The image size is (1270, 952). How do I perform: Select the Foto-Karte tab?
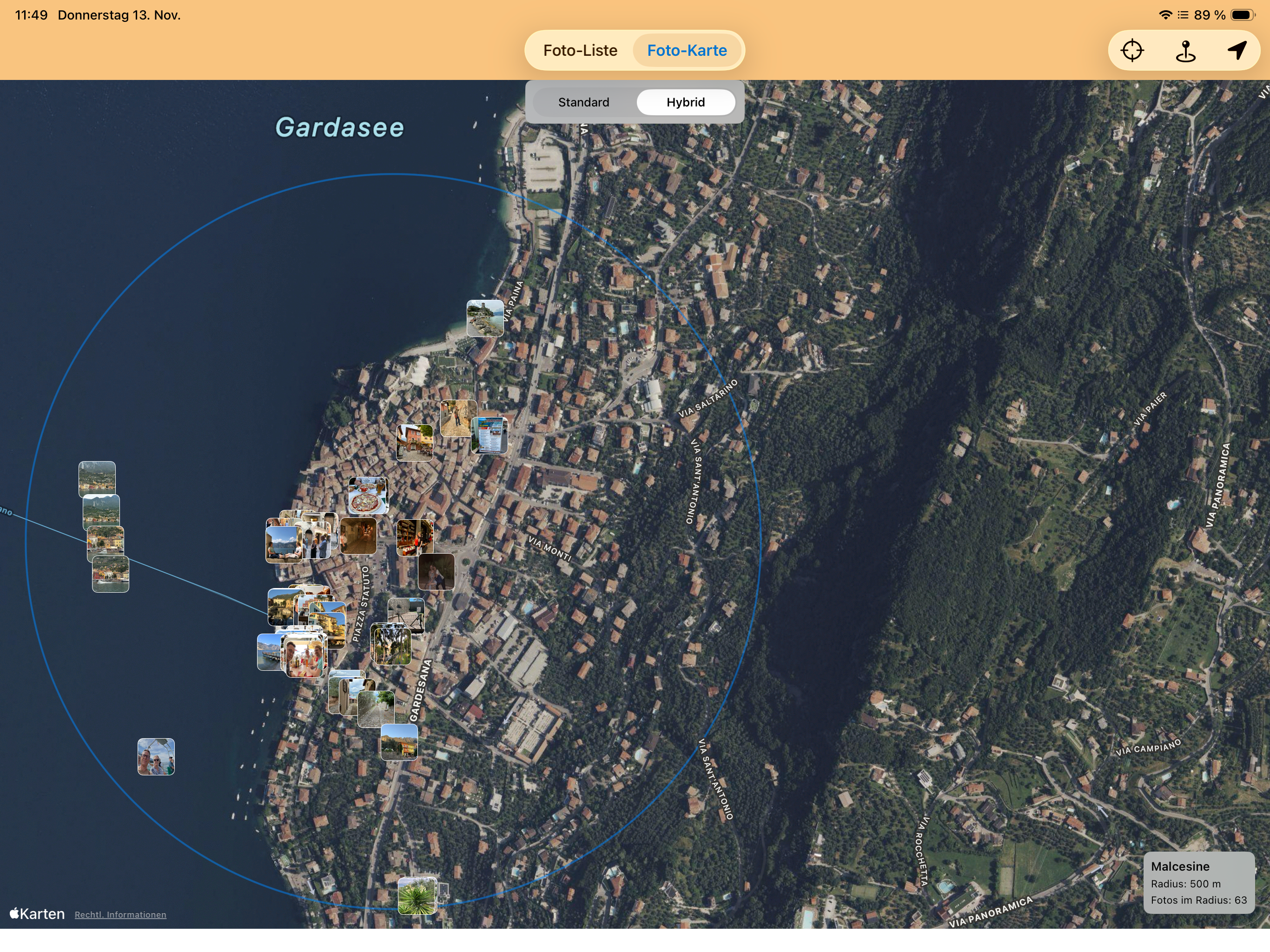[x=687, y=51]
